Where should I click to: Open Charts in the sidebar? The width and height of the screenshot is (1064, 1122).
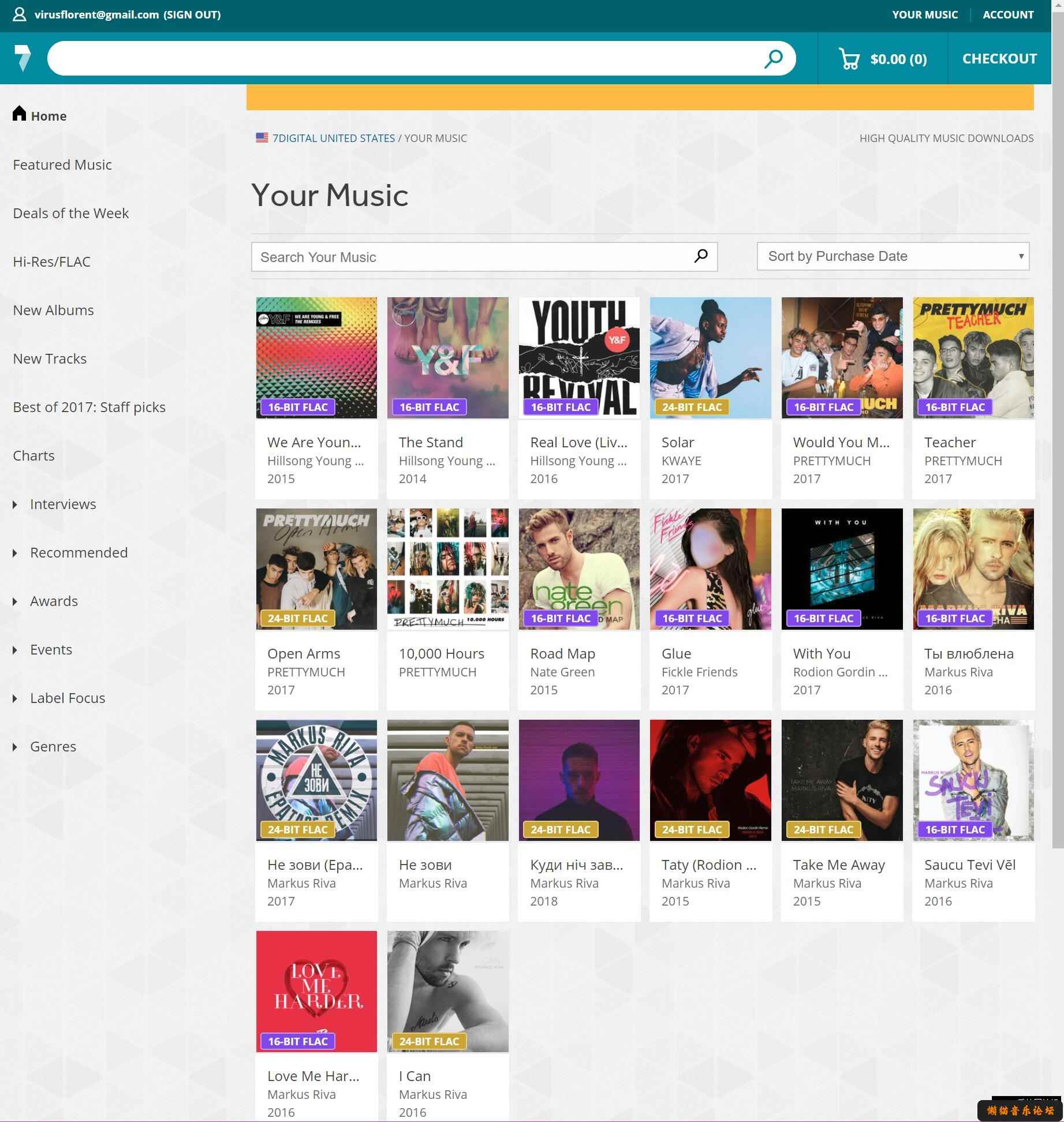coord(33,455)
